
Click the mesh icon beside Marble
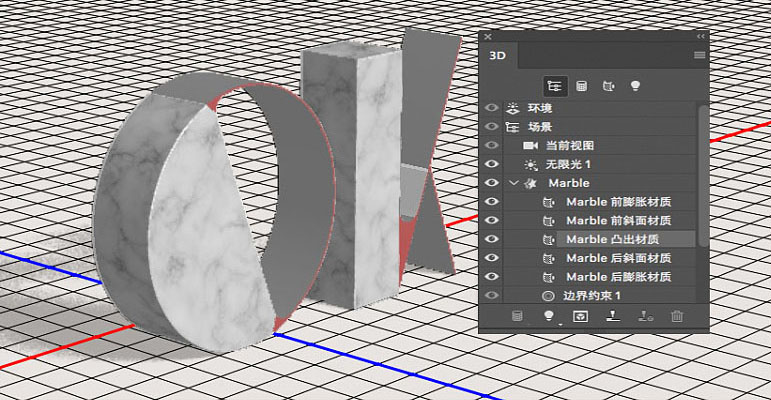click(x=530, y=183)
